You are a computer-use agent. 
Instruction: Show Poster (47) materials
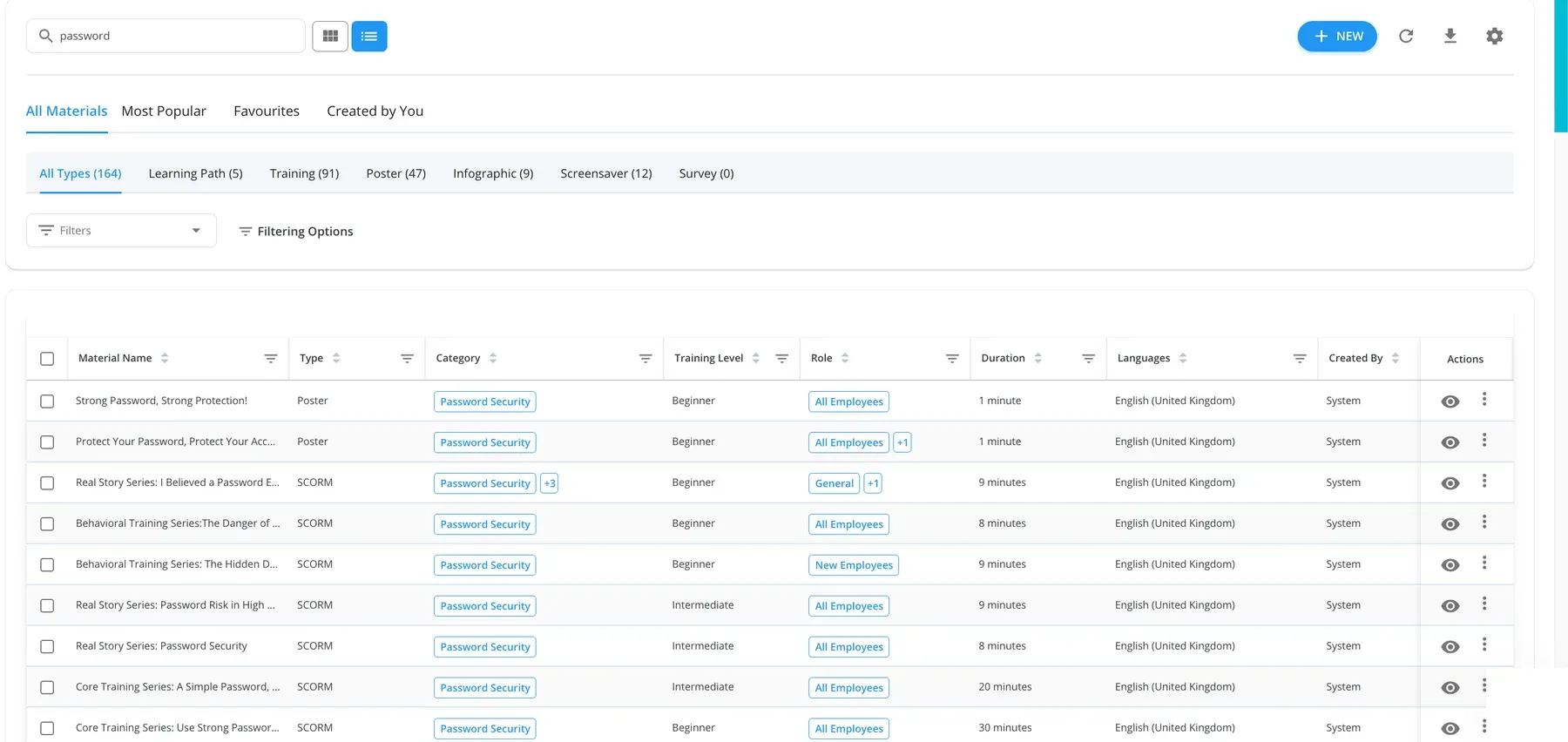coord(396,173)
